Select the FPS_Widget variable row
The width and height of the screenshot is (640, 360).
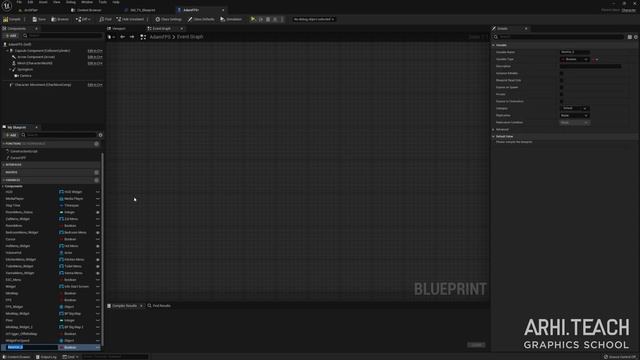point(51,307)
